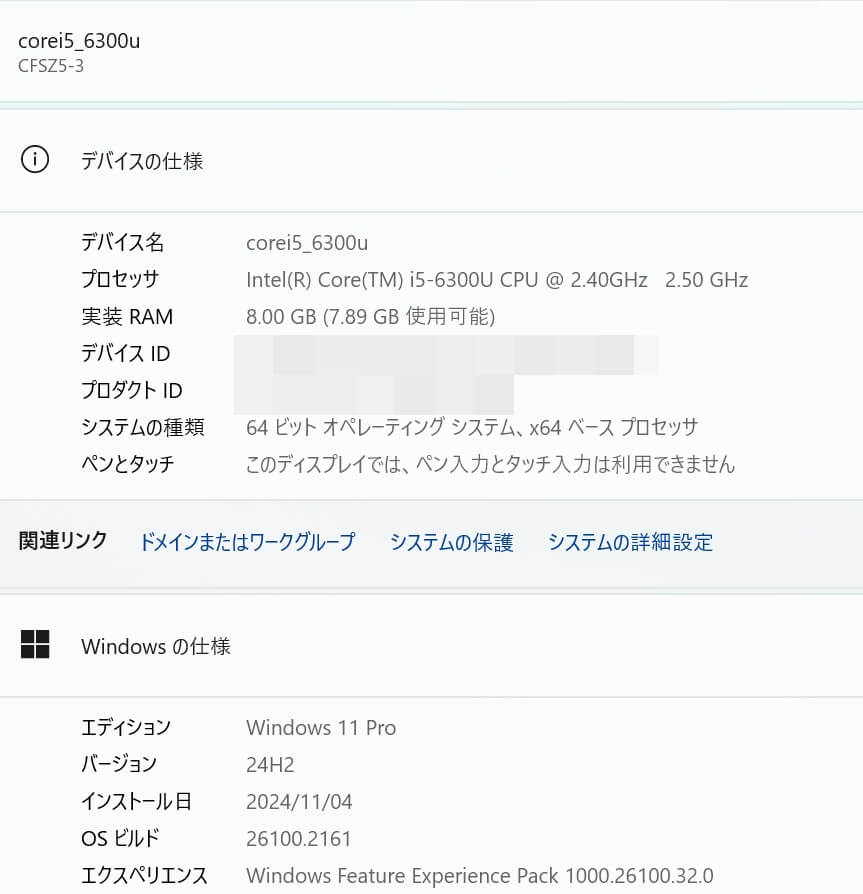Click the バージョン value 24H2
Viewport: 863px width, 894px height.
270,765
